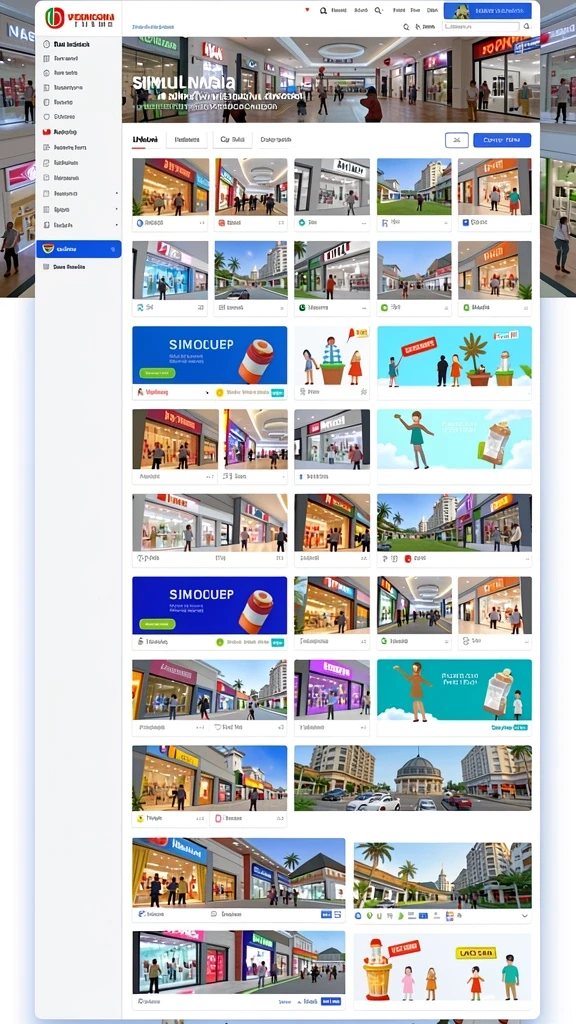Click green button on first SIMOCUEP banner
Viewport: 576px width, 1024px height.
pyautogui.click(x=157, y=373)
